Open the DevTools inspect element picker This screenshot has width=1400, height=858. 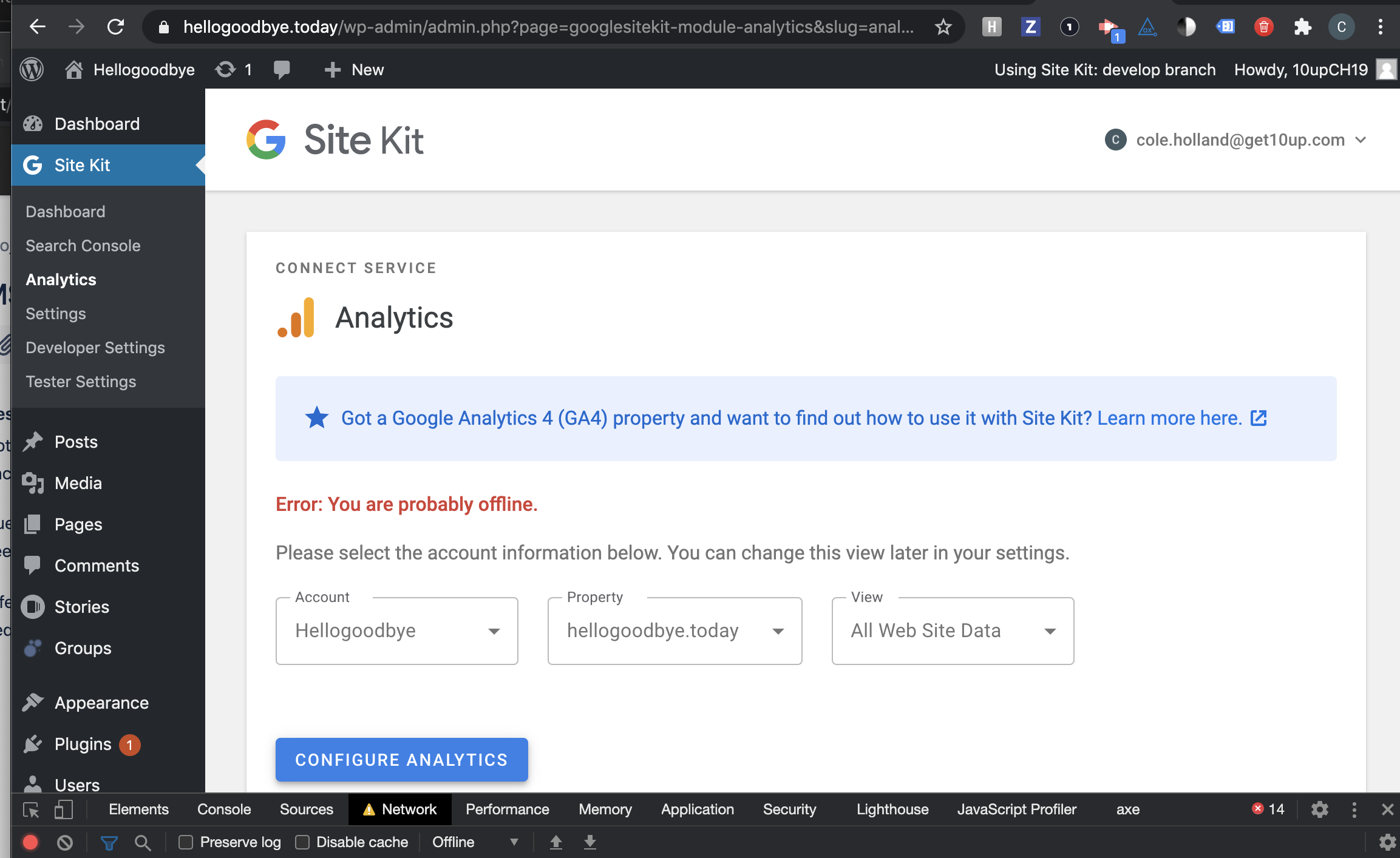pos(31,809)
